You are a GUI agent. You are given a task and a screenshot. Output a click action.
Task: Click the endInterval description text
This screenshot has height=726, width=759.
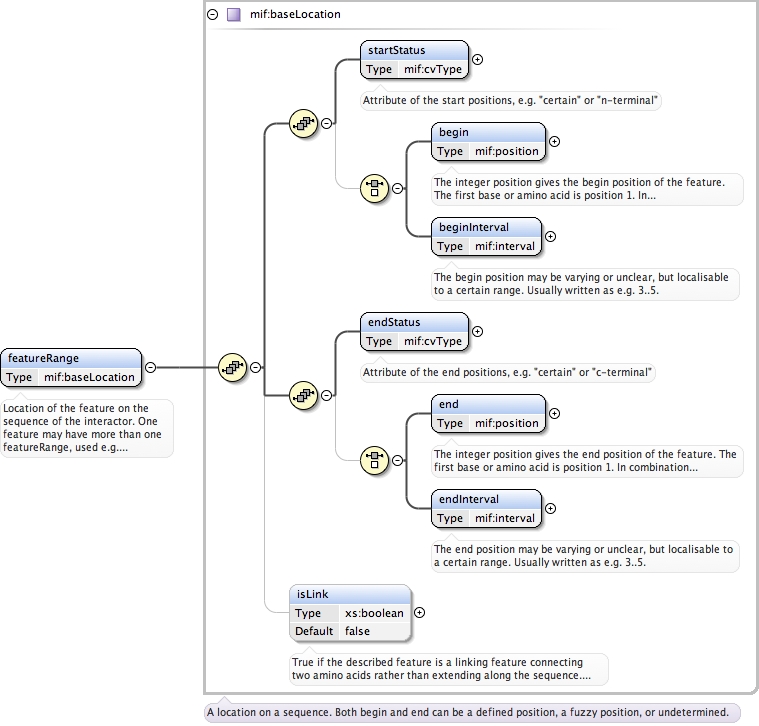(585, 556)
